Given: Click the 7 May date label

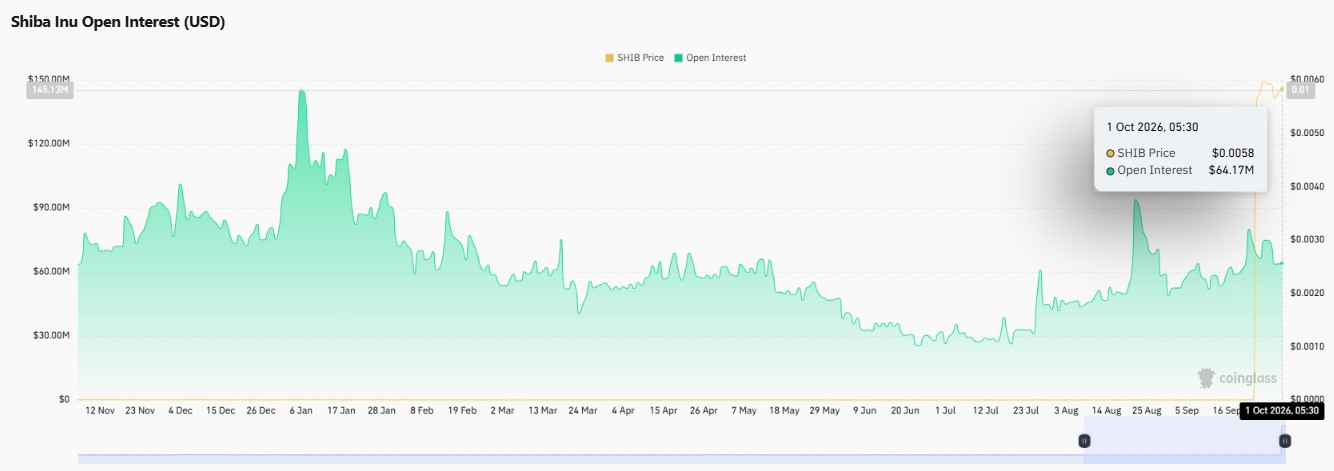Looking at the screenshot, I should point(743,410).
